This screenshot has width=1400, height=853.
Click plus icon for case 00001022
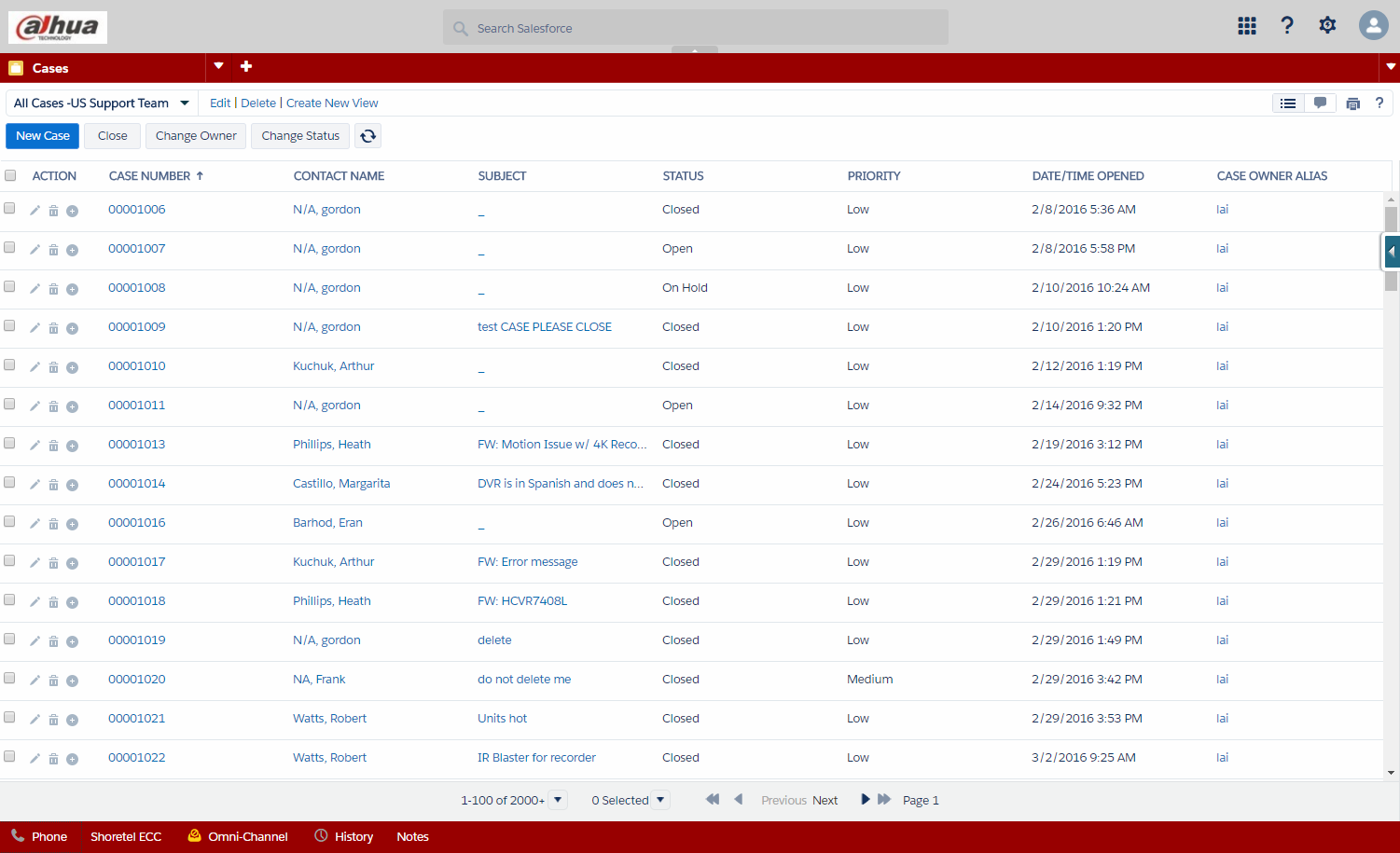[x=72, y=759]
